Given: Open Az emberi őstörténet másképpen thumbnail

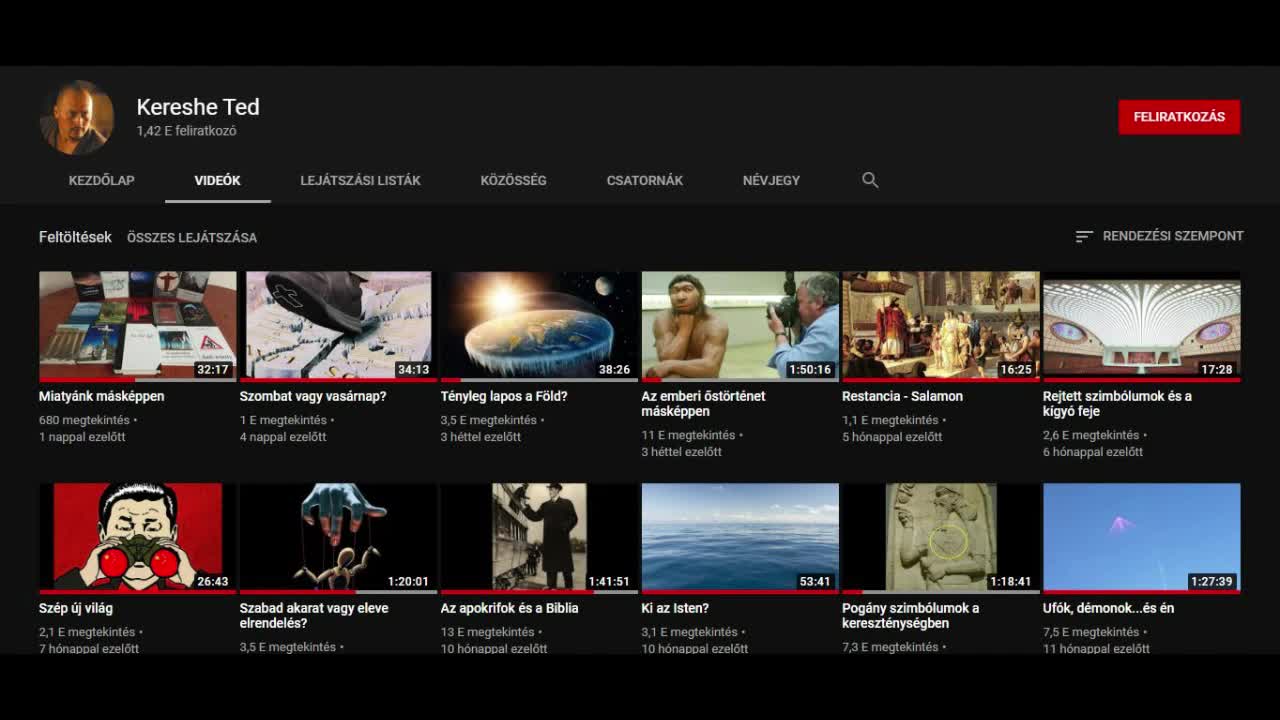Looking at the screenshot, I should [x=740, y=326].
